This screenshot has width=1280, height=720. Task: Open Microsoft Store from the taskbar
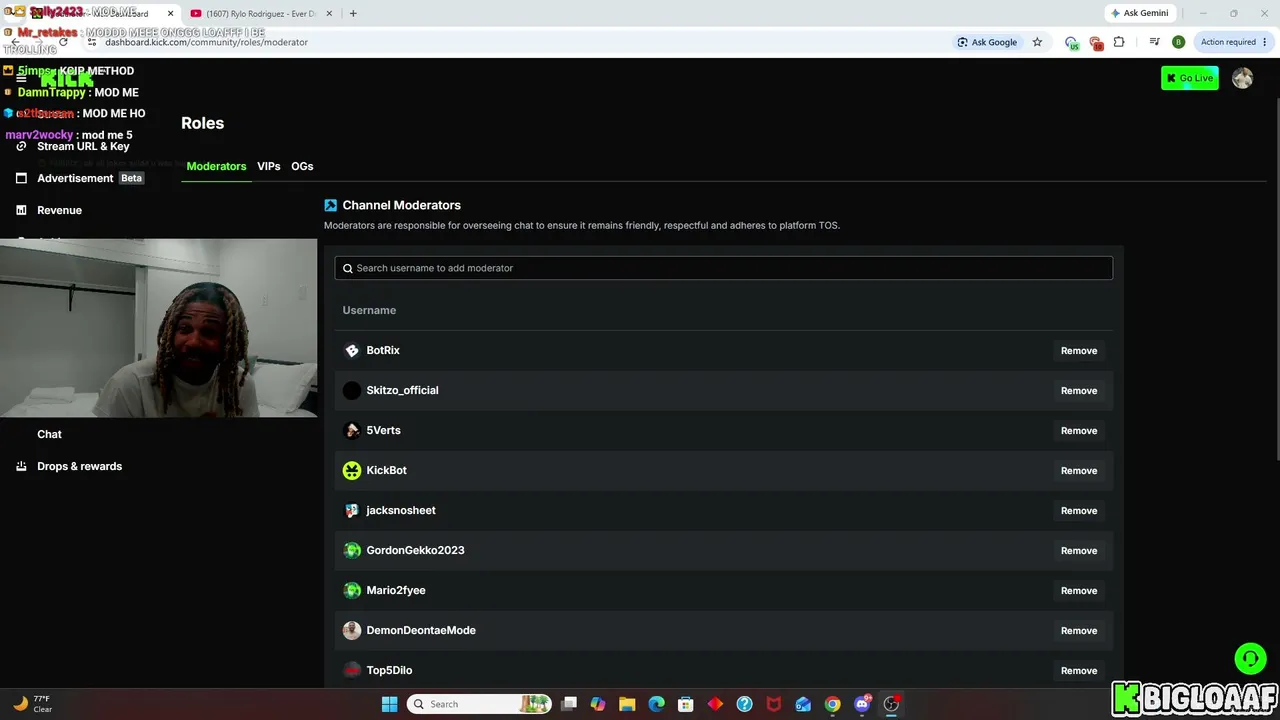[x=686, y=704]
